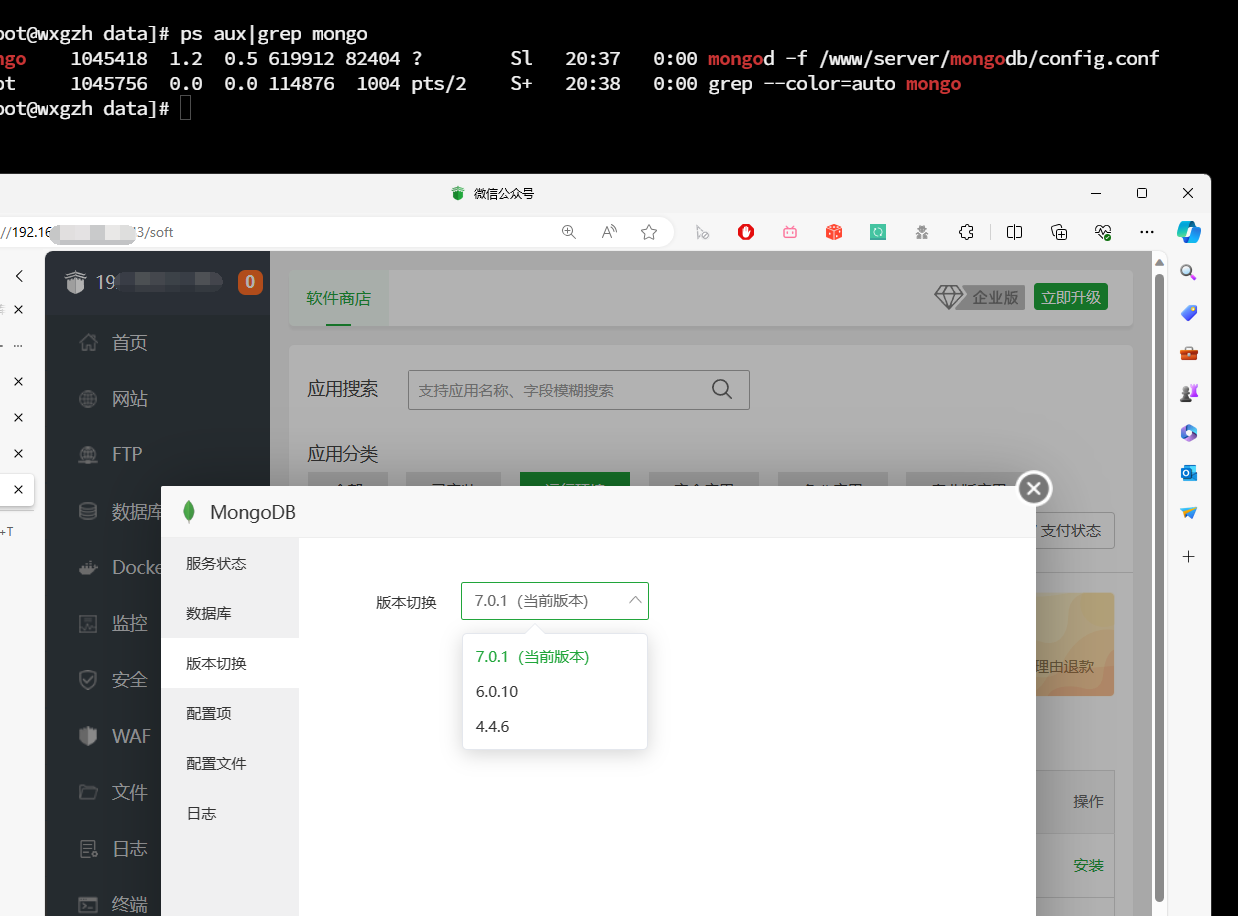
Task: Collapse the vertical tabs pane chevron
Action: (18, 276)
